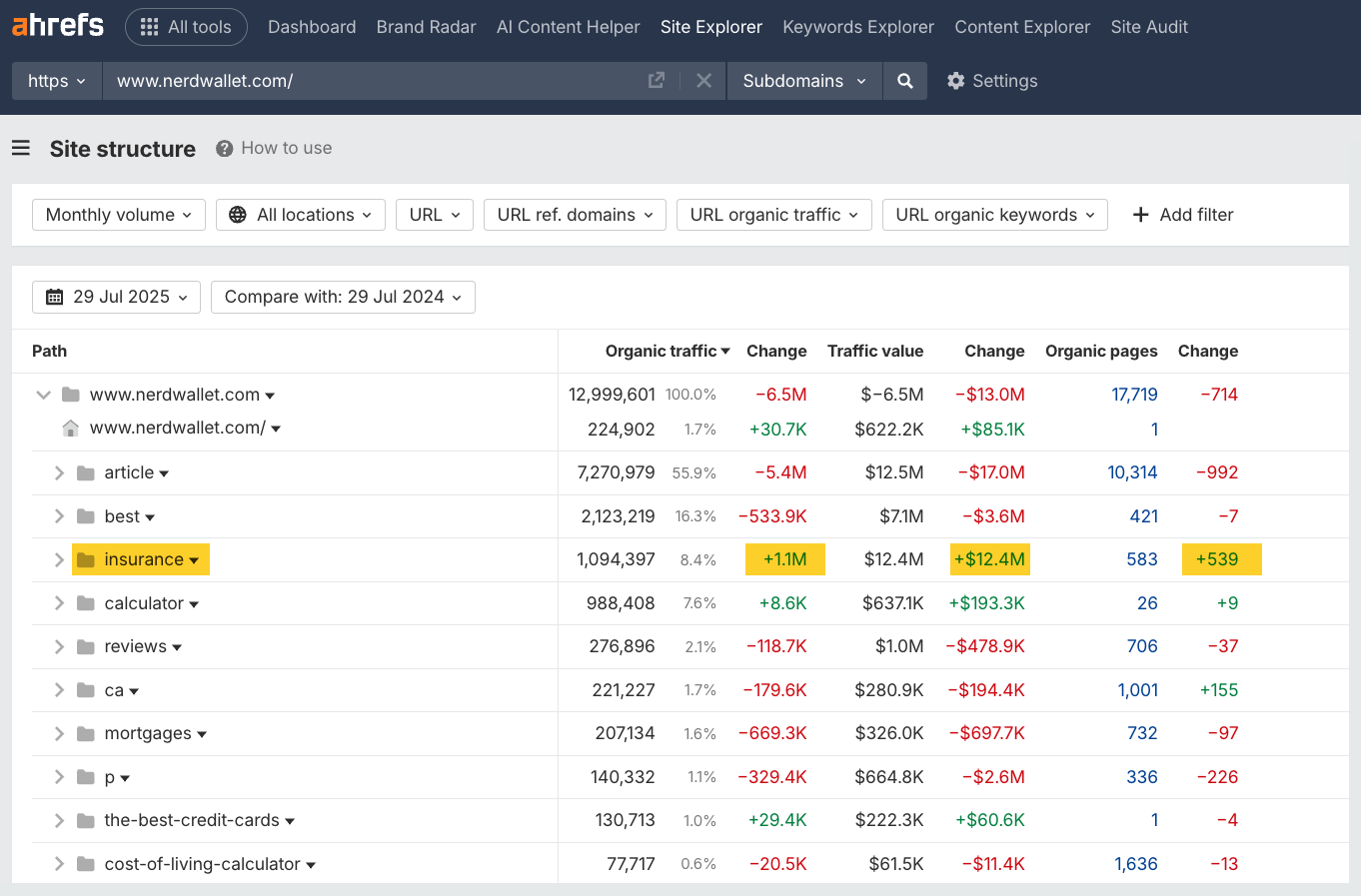Open the Monthly volume filter dropdown
This screenshot has height=896, width=1361.
pos(118,215)
